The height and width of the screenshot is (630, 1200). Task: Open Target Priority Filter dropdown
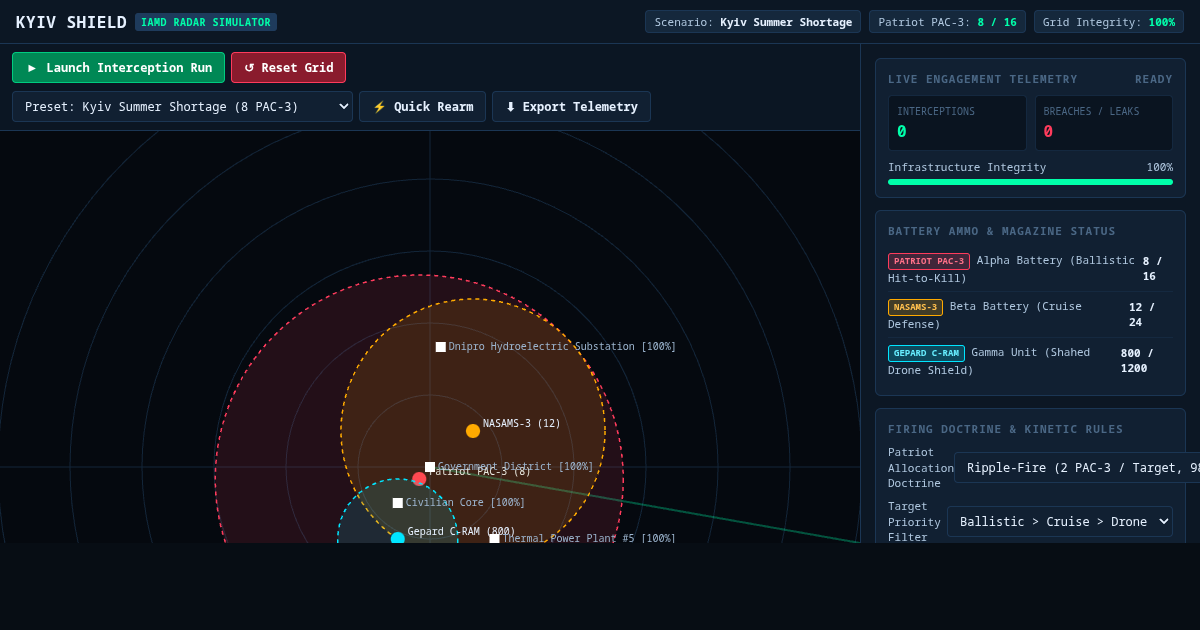coord(1060,521)
